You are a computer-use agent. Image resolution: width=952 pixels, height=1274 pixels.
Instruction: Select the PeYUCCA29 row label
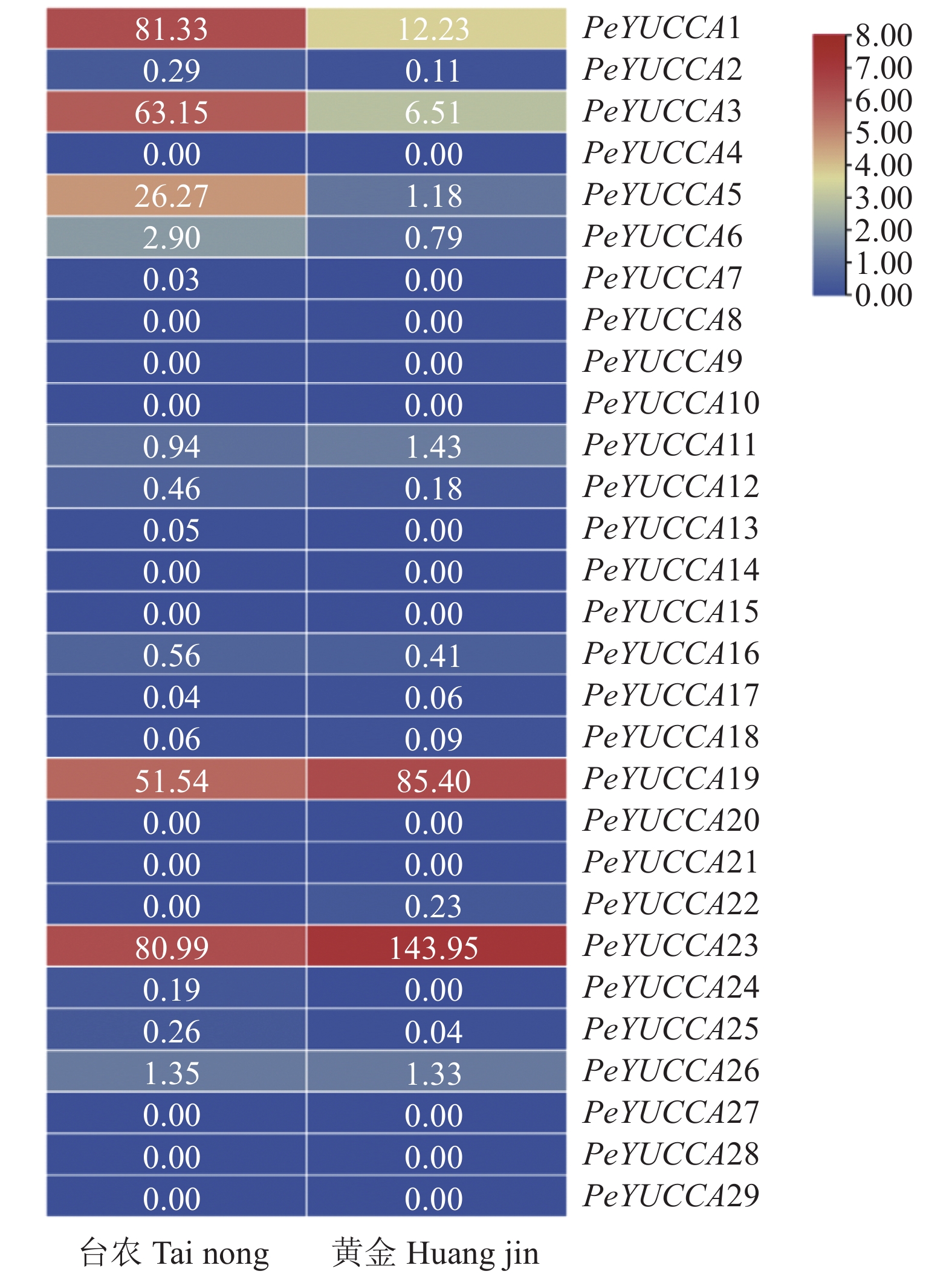pyautogui.click(x=670, y=1195)
